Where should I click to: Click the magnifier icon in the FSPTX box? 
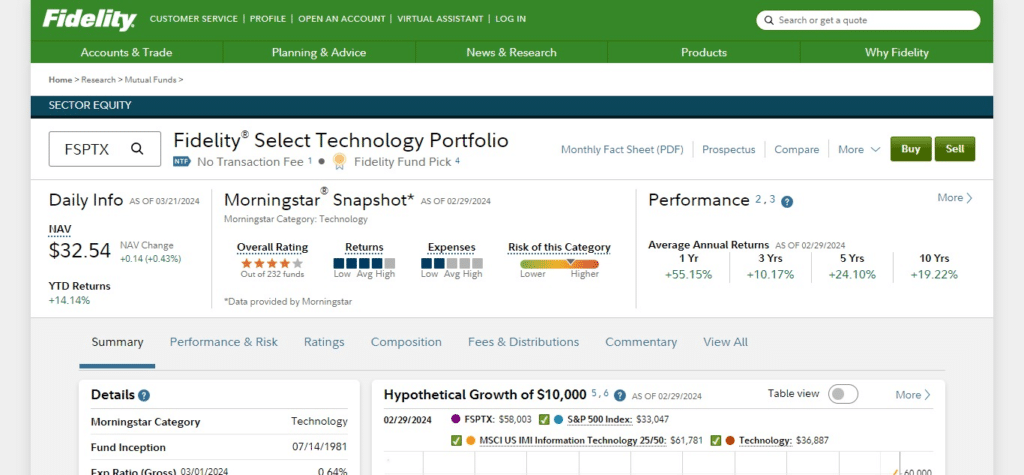137,149
